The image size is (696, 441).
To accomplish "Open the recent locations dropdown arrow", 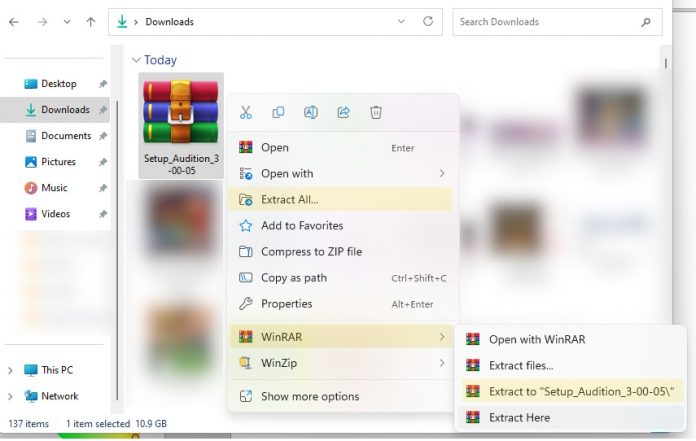I will pyautogui.click(x=67, y=21).
